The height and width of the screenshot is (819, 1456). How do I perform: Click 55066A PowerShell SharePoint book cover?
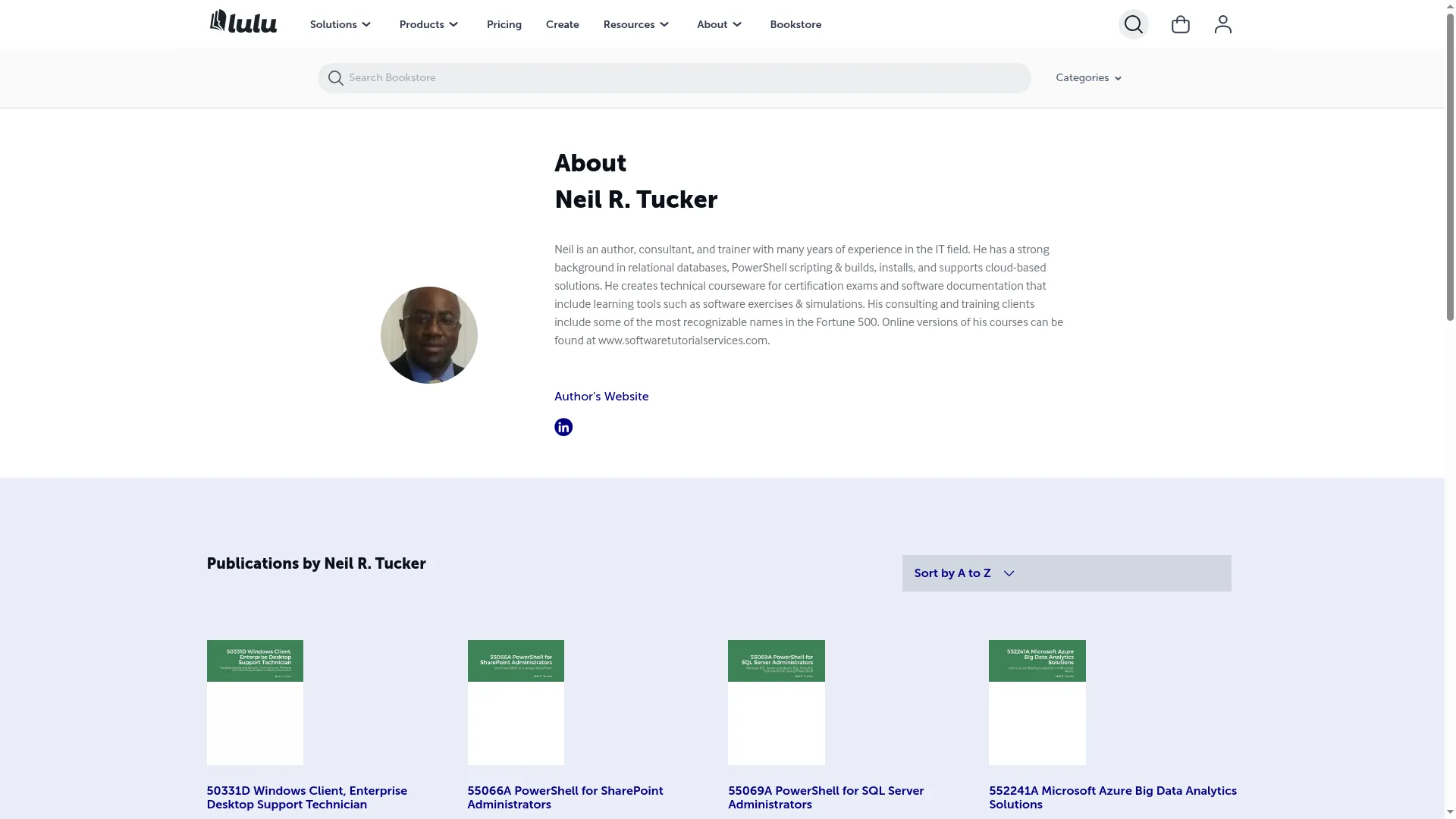(x=516, y=702)
